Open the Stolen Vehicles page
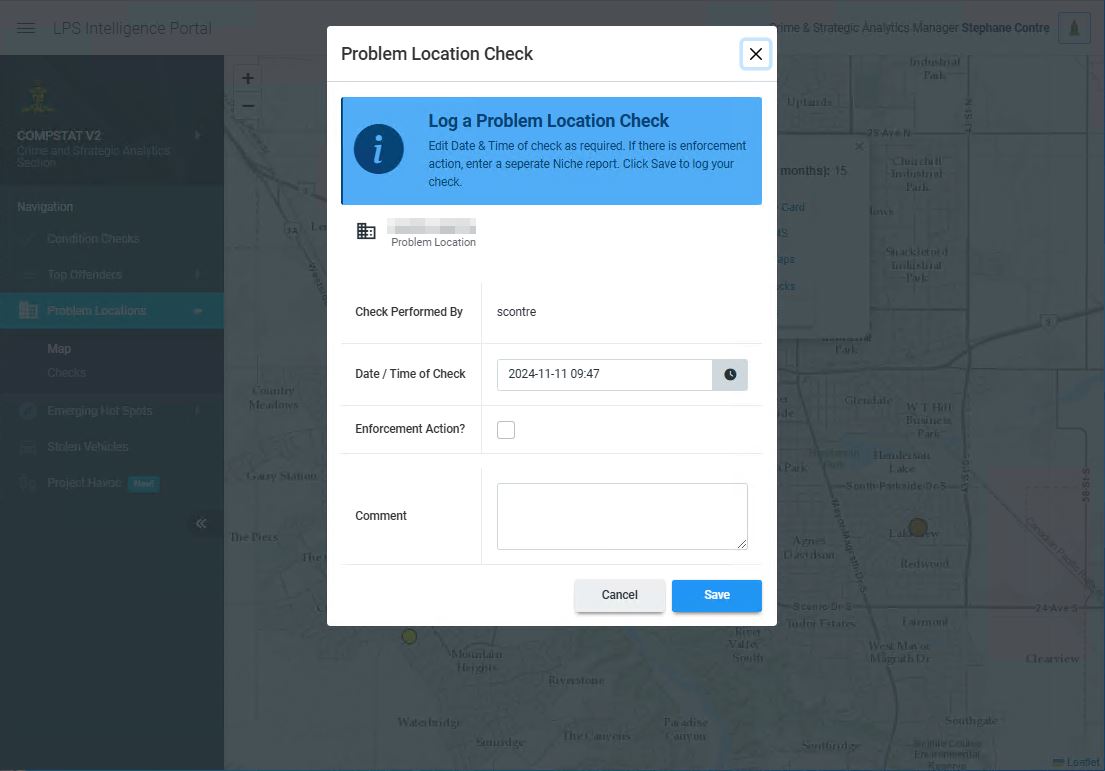Image resolution: width=1105 pixels, height=771 pixels. pyautogui.click(x=88, y=447)
